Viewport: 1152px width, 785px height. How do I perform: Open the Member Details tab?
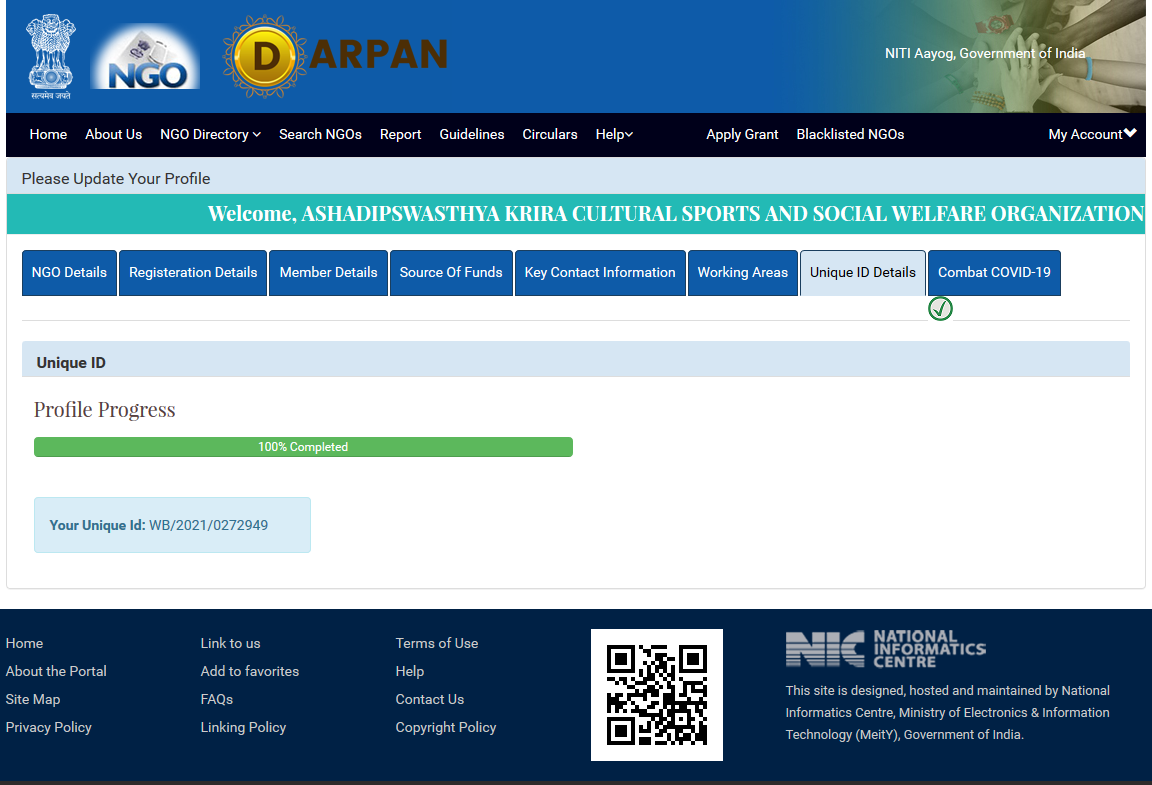click(x=328, y=272)
